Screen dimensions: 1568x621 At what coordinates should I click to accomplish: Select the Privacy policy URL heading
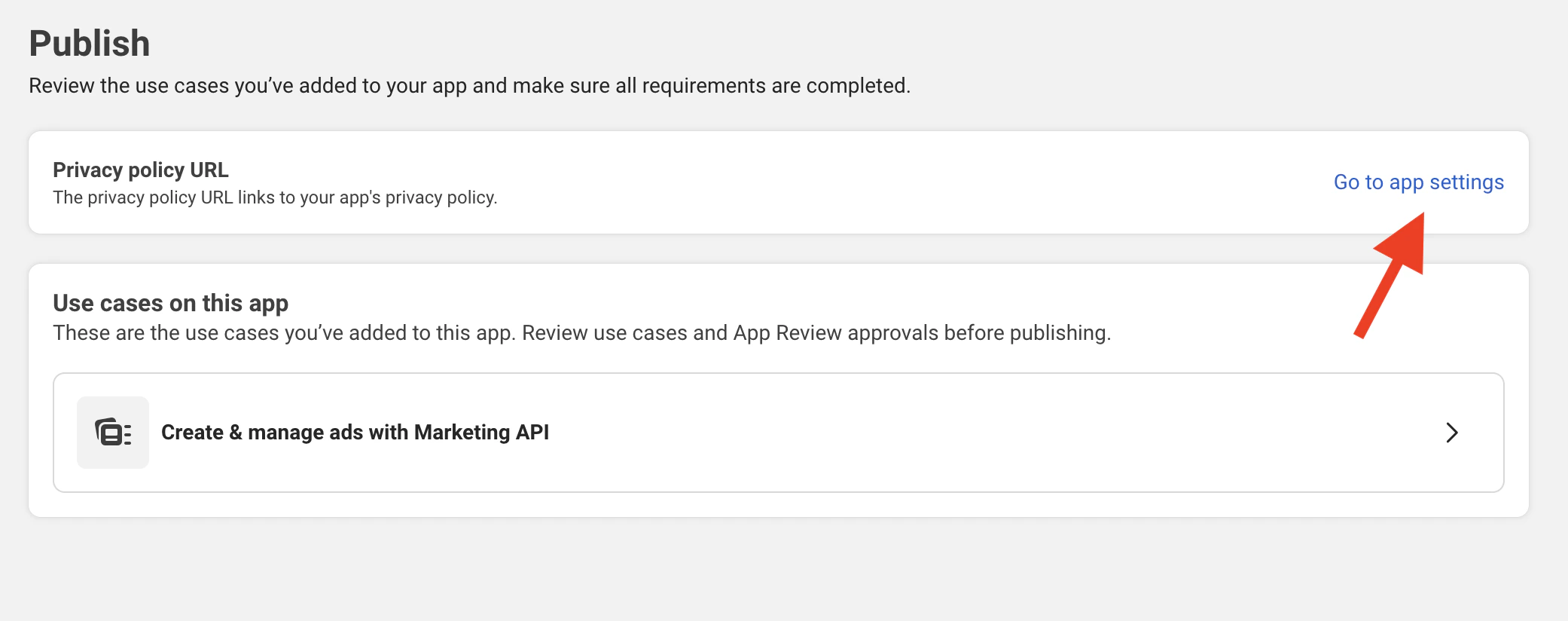pos(141,170)
